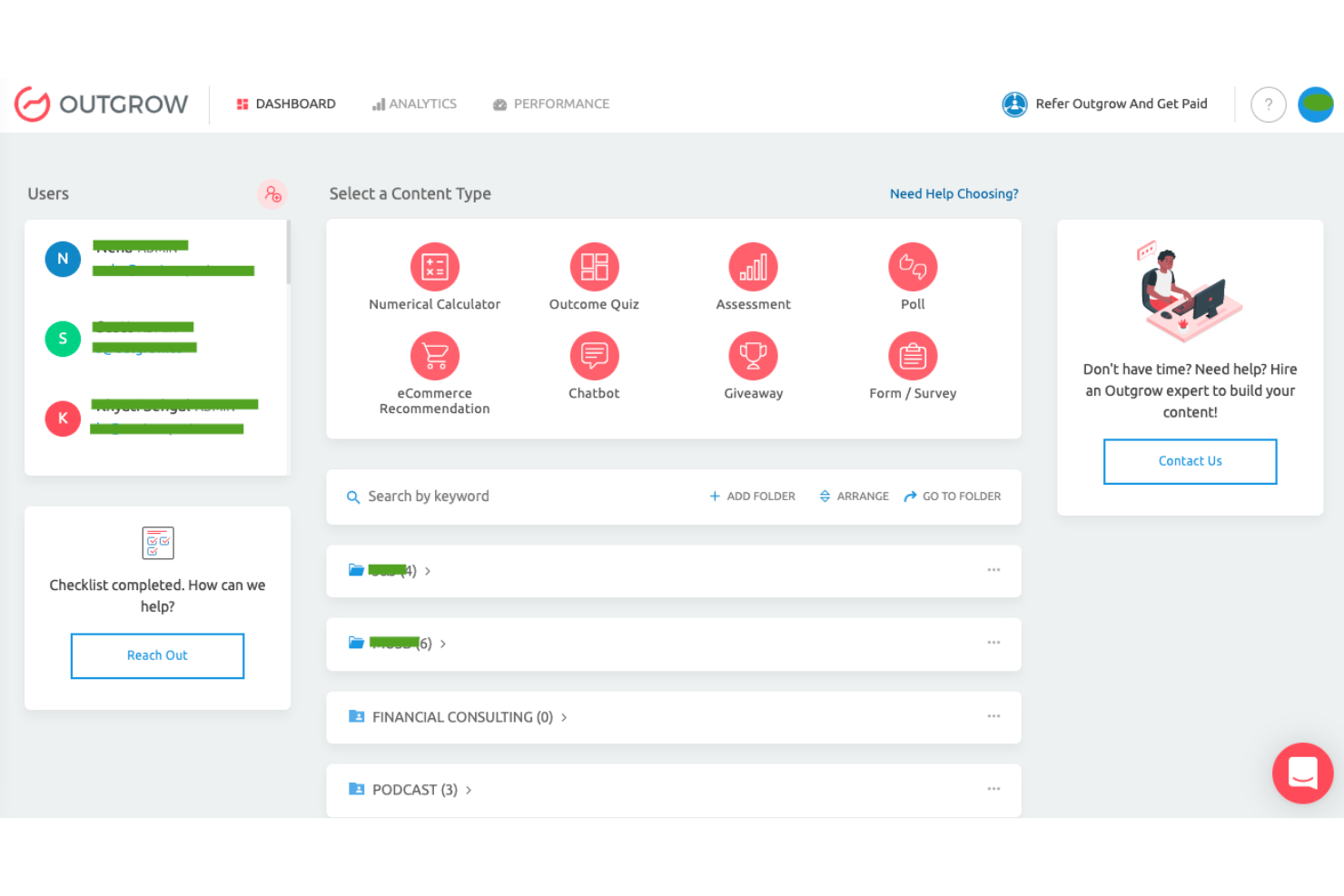
Task: Open the help question mark icon
Action: click(1269, 104)
